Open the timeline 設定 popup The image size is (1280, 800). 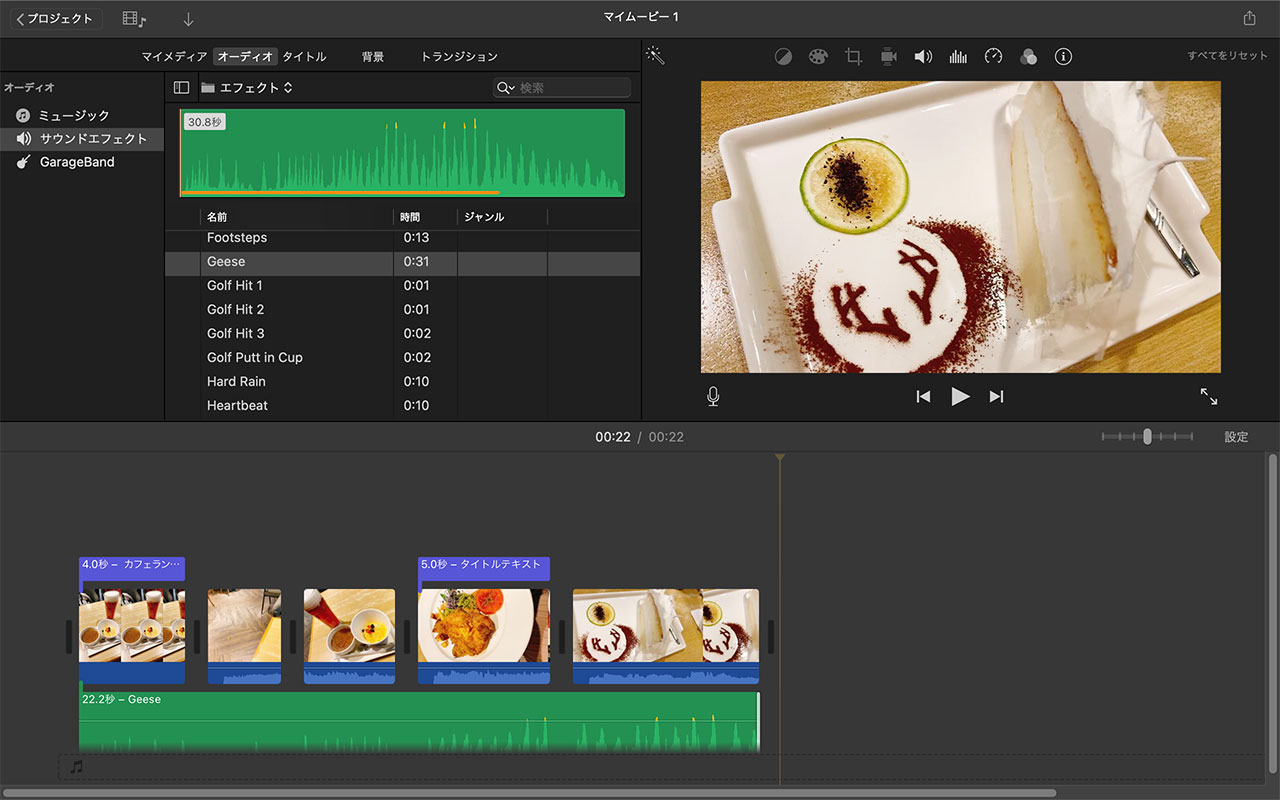1236,437
